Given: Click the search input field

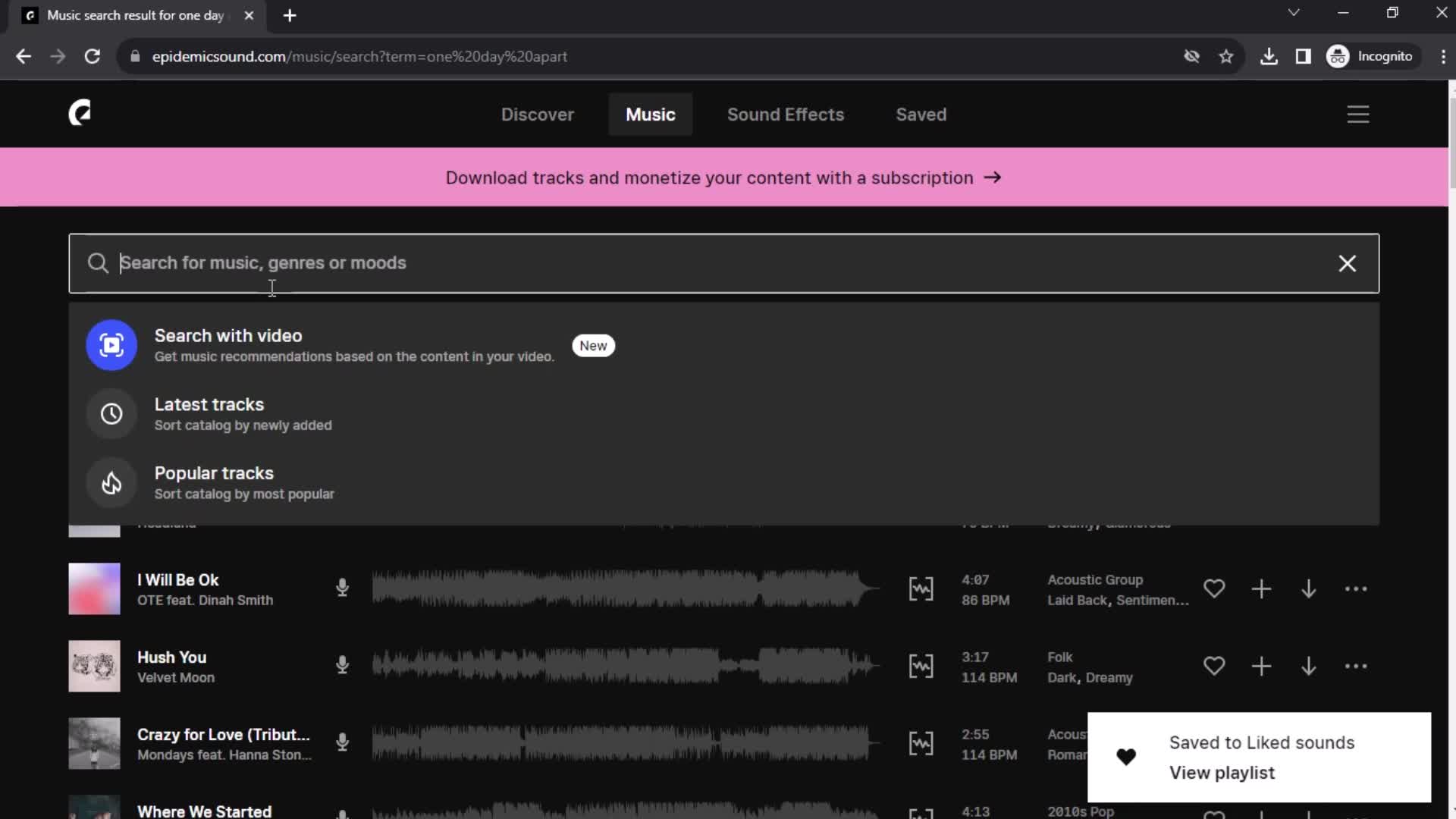Looking at the screenshot, I should point(727,262).
